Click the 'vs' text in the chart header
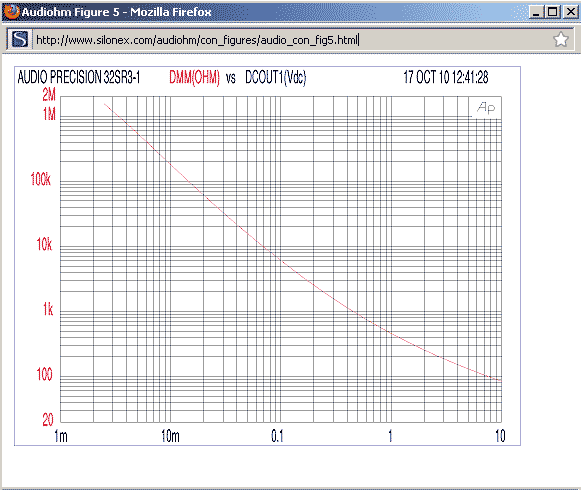The width and height of the screenshot is (581, 490). [230, 78]
